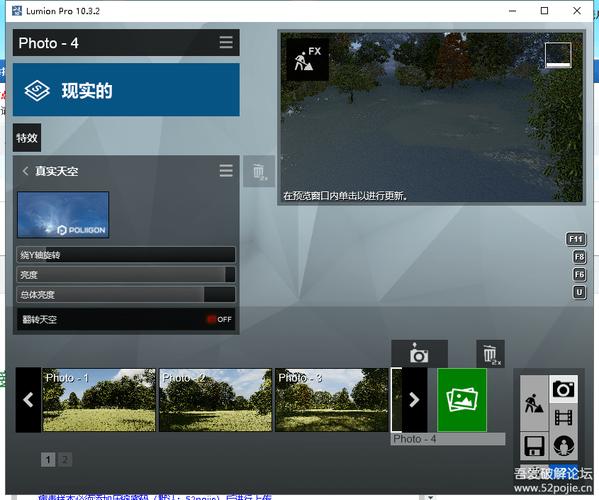Select the Photo - 2 thumbnail

tap(215, 400)
